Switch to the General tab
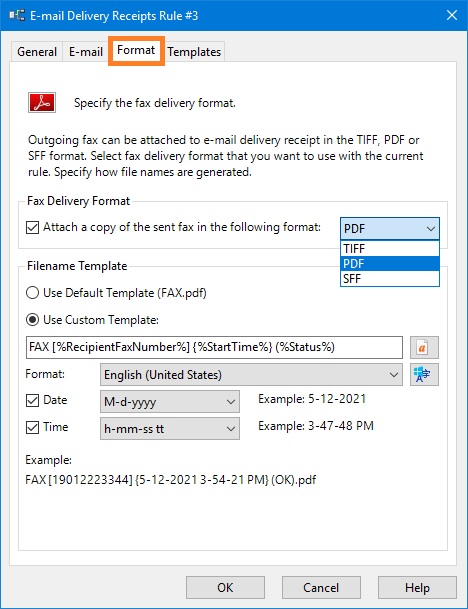The height and width of the screenshot is (609, 468). pos(37,52)
